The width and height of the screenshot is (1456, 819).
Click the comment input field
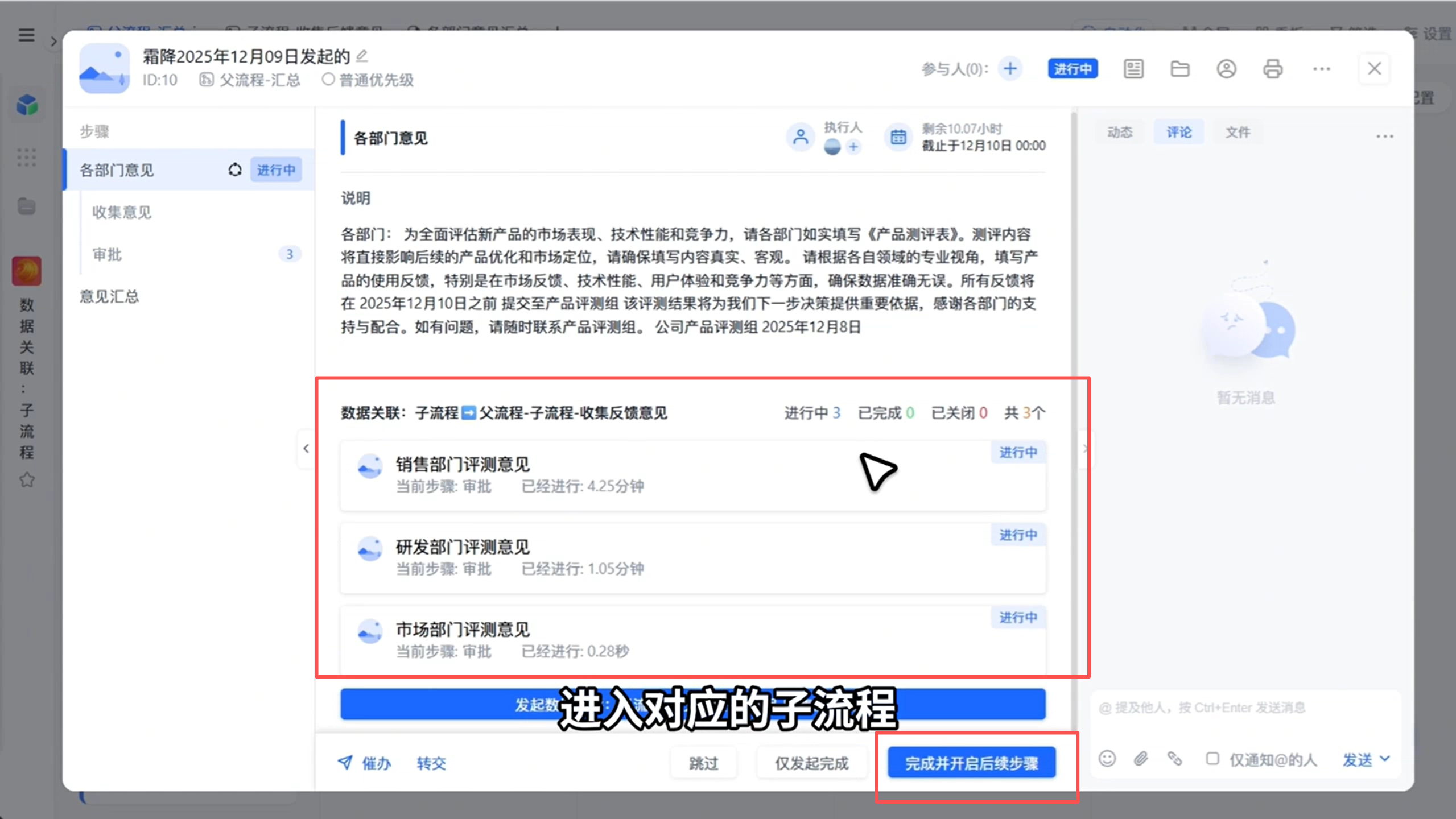1245,708
